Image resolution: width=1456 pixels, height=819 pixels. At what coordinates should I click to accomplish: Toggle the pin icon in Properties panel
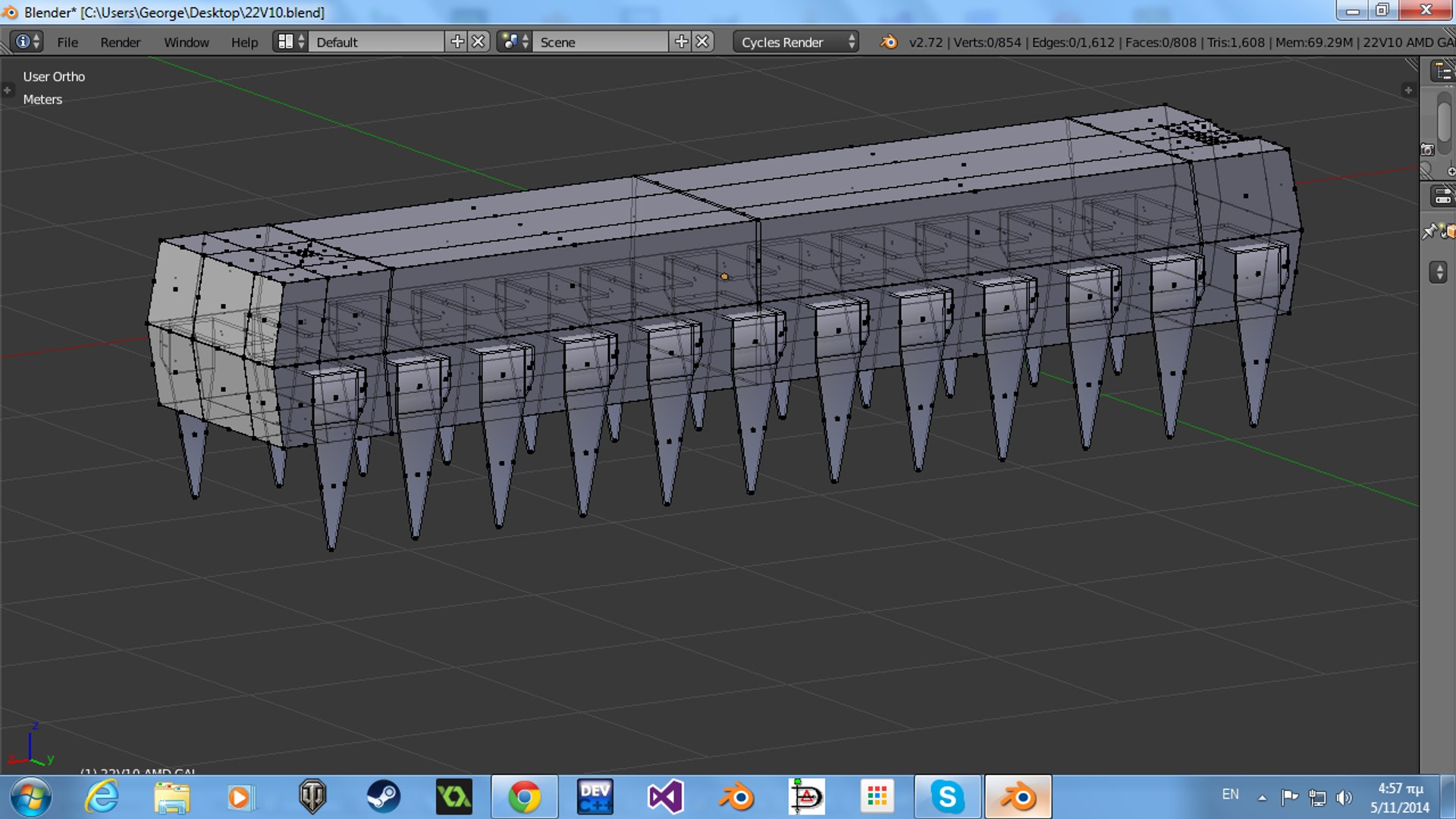(1429, 231)
